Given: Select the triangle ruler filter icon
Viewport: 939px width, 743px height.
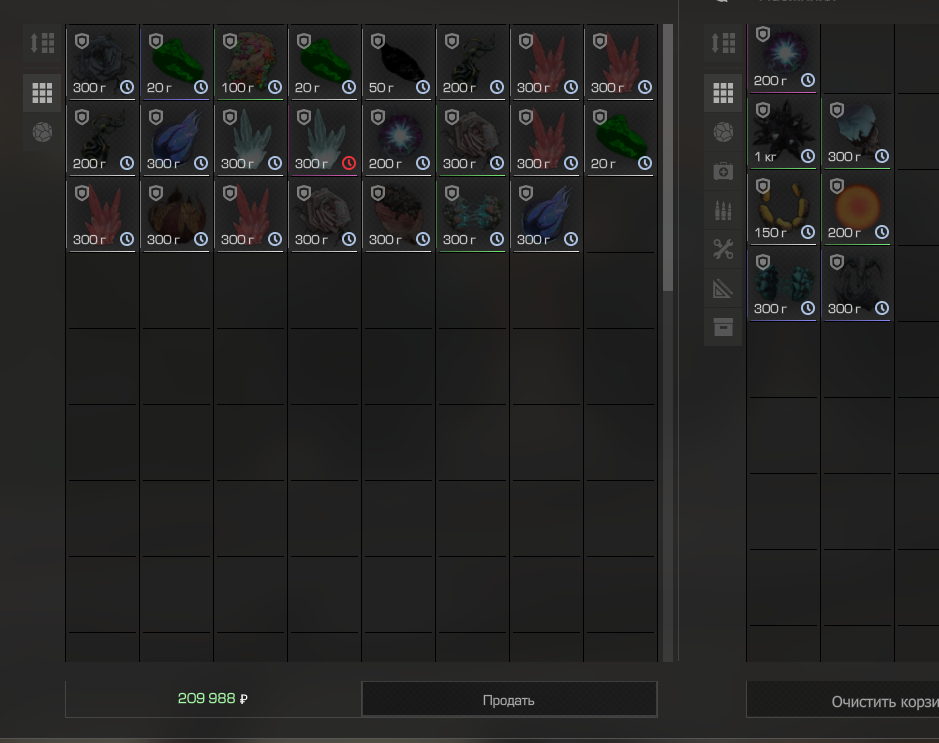Looking at the screenshot, I should coord(723,289).
